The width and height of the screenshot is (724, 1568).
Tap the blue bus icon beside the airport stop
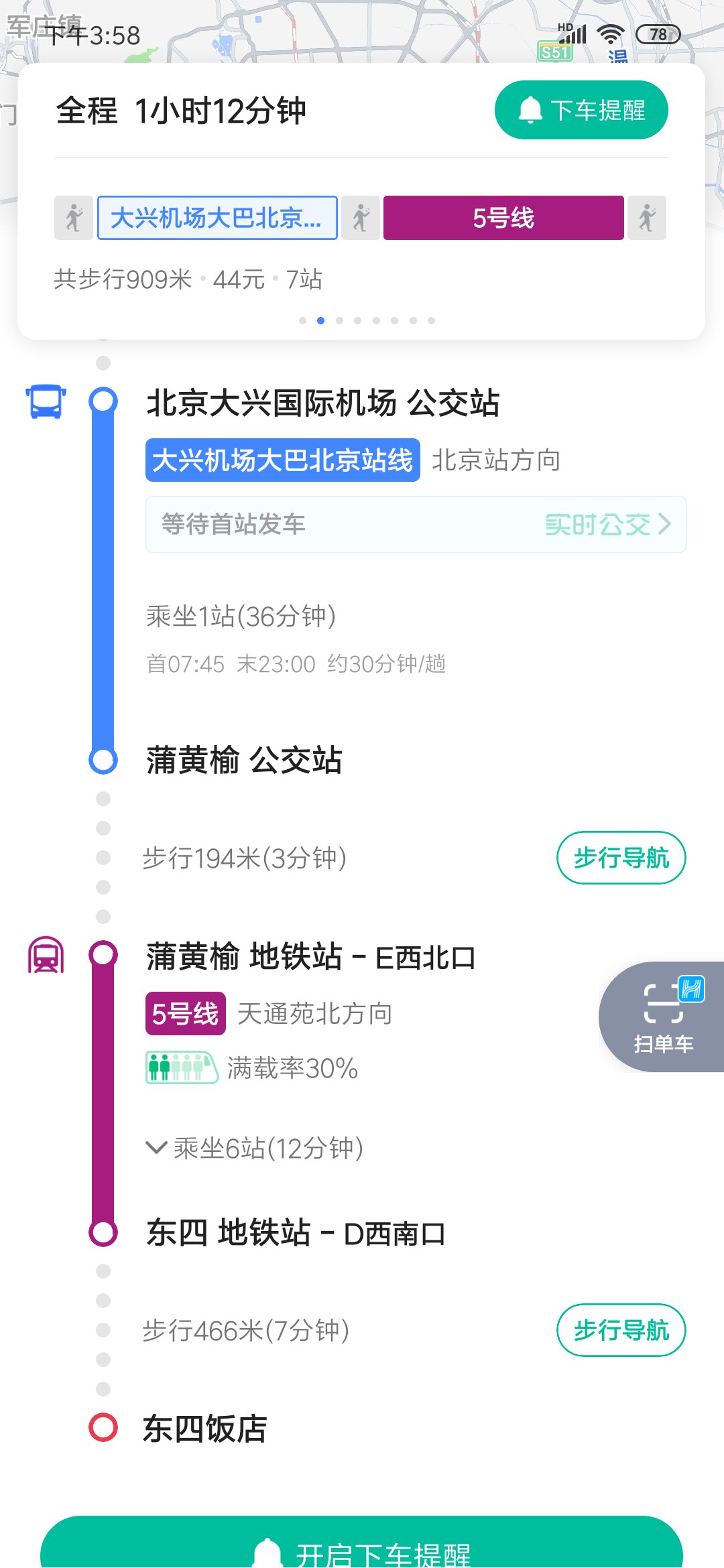point(46,401)
